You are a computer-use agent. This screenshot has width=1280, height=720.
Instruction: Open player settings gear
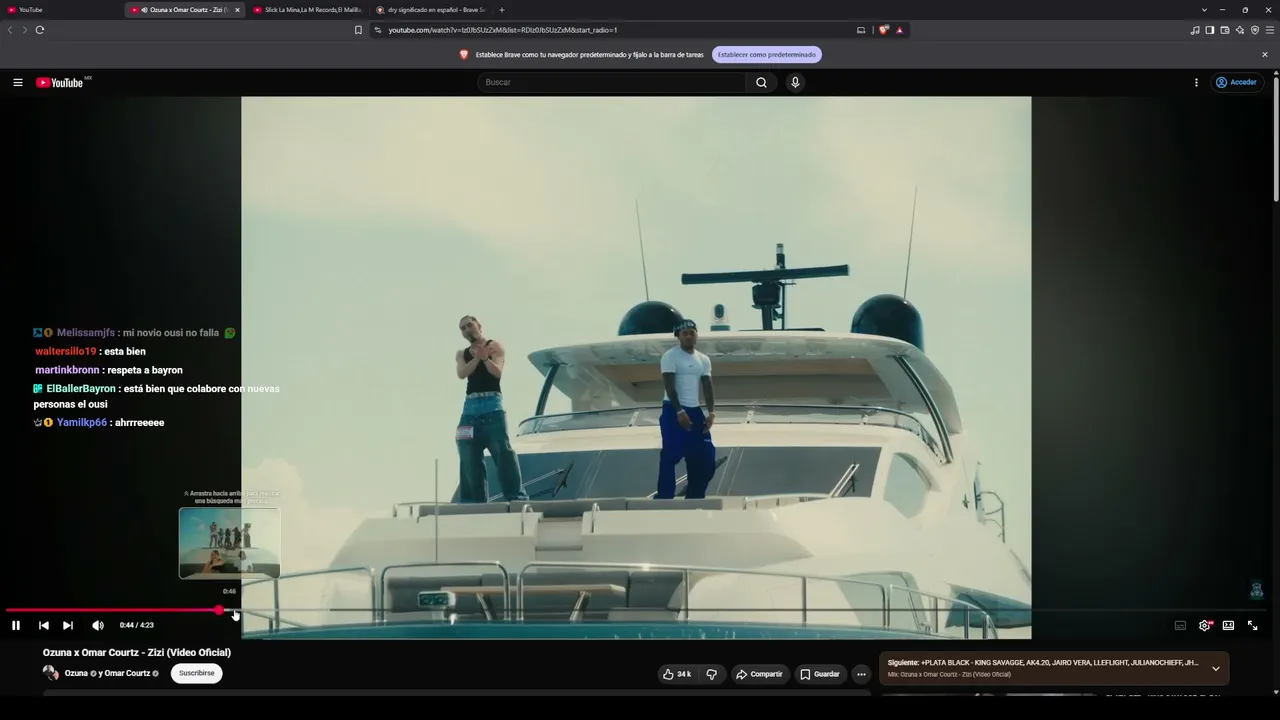tap(1205, 625)
